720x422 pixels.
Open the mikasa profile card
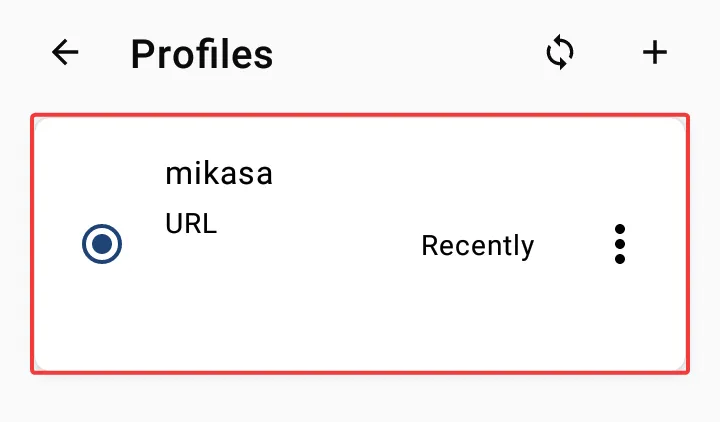(x=360, y=244)
